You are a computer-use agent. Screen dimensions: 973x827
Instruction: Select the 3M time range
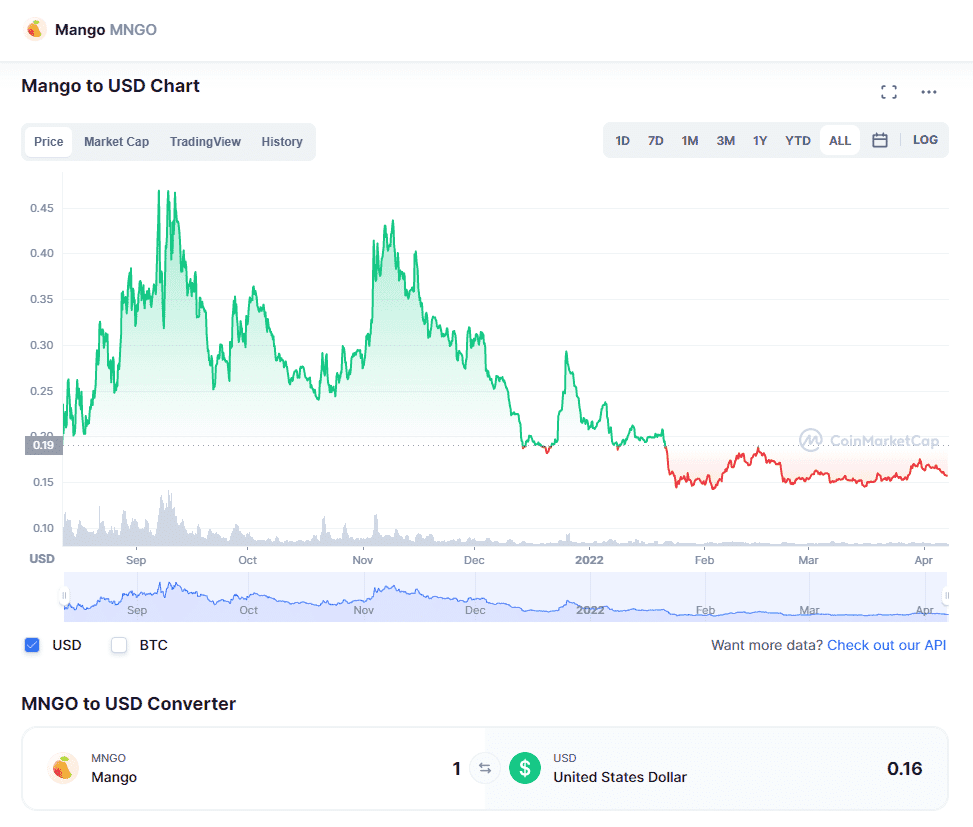(725, 140)
